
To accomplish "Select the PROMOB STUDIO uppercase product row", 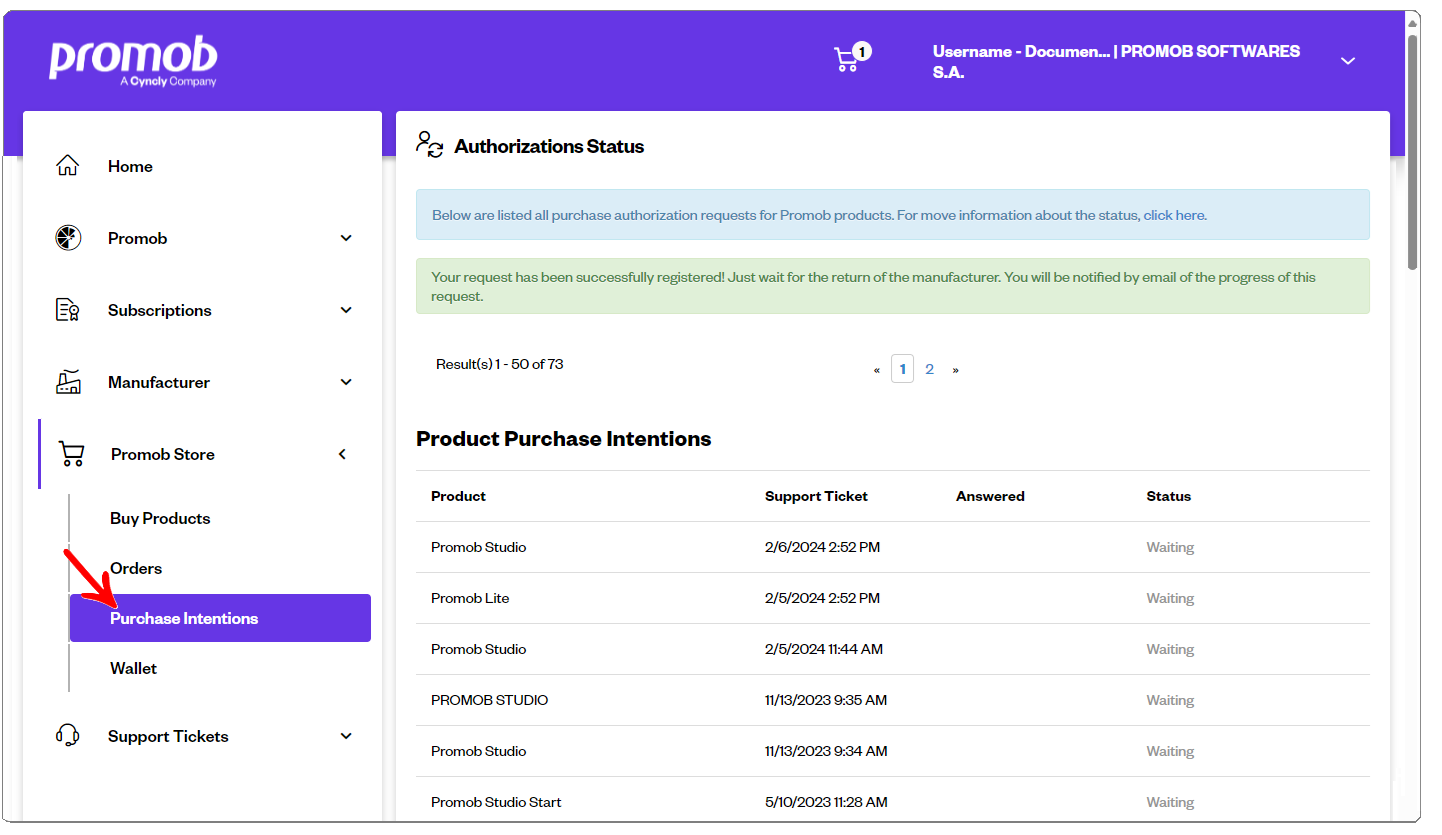I will click(x=893, y=700).
